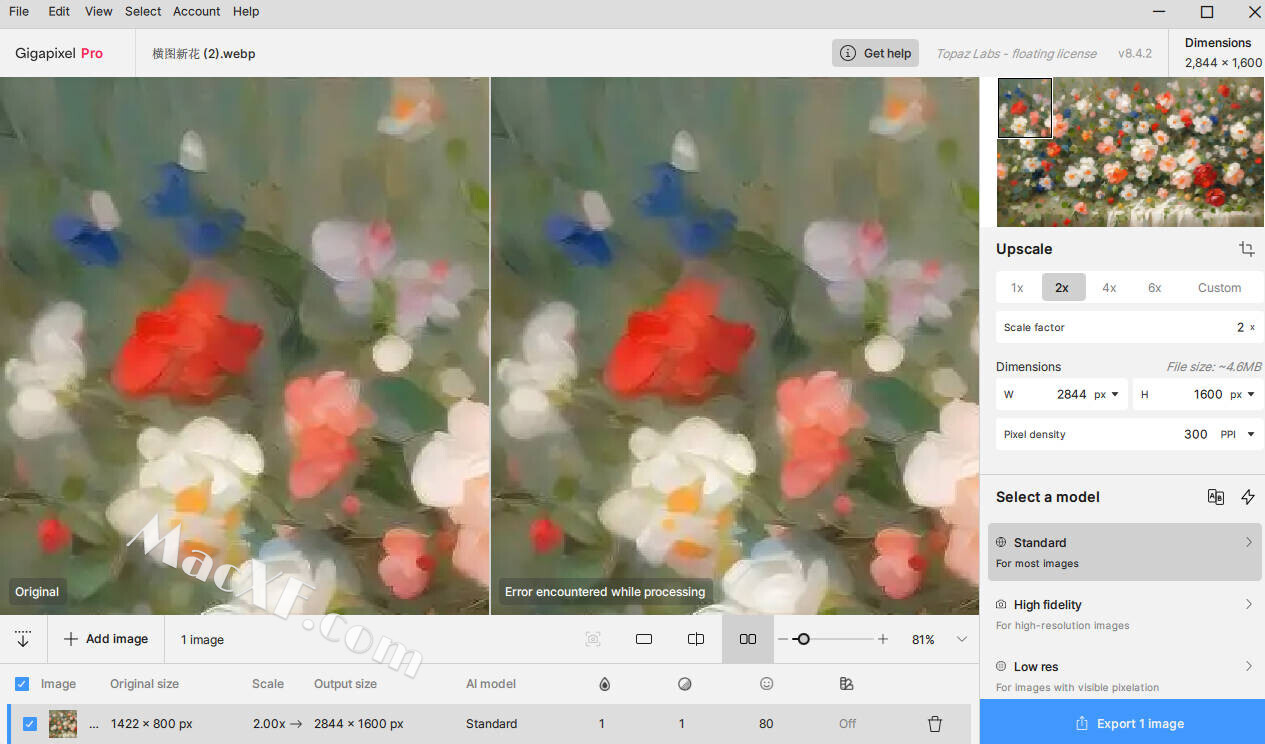Click the height value field
1265x744 pixels.
click(1208, 395)
